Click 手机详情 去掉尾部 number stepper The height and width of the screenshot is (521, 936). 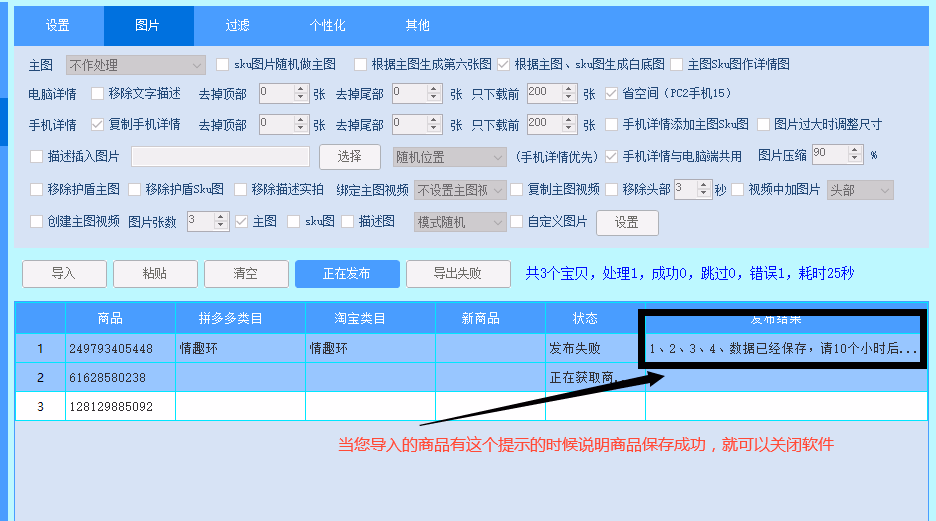[x=417, y=124]
